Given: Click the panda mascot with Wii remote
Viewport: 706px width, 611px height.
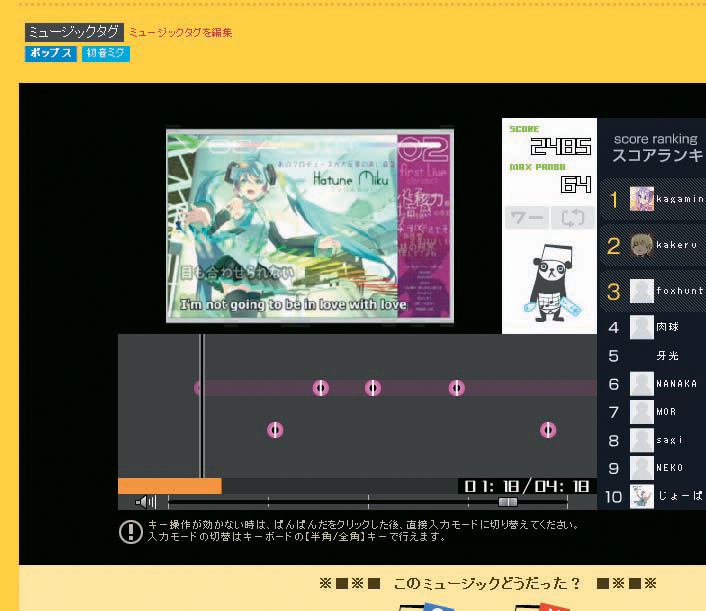Looking at the screenshot, I should coord(552,284).
